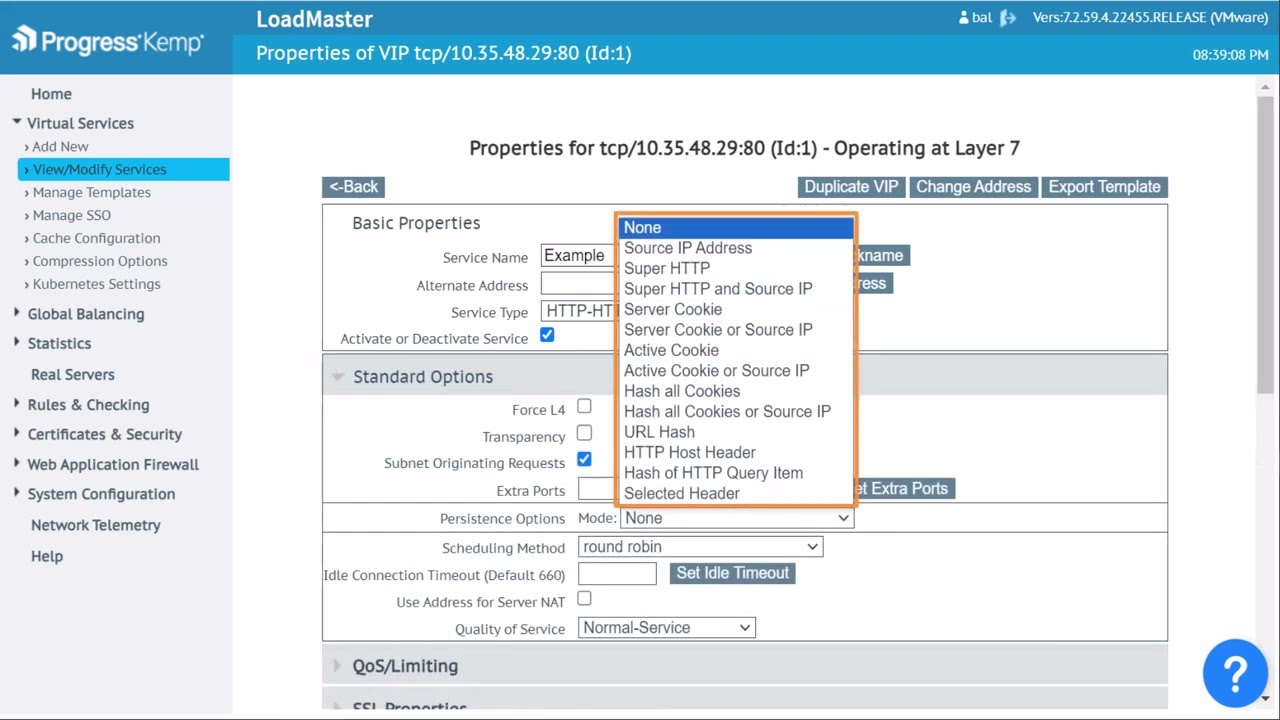Select Super HTTP from persistence list
This screenshot has width=1280, height=720.
[x=667, y=268]
